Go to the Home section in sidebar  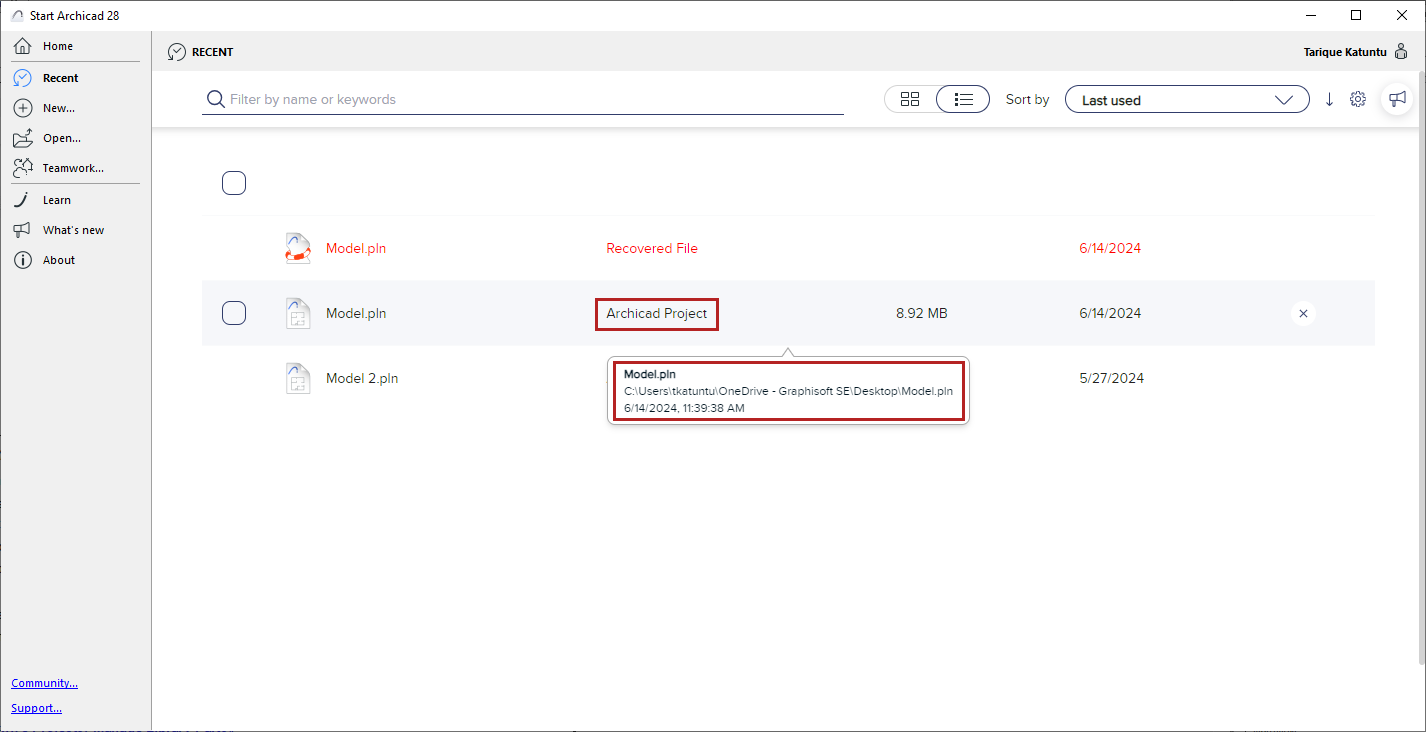click(x=57, y=46)
